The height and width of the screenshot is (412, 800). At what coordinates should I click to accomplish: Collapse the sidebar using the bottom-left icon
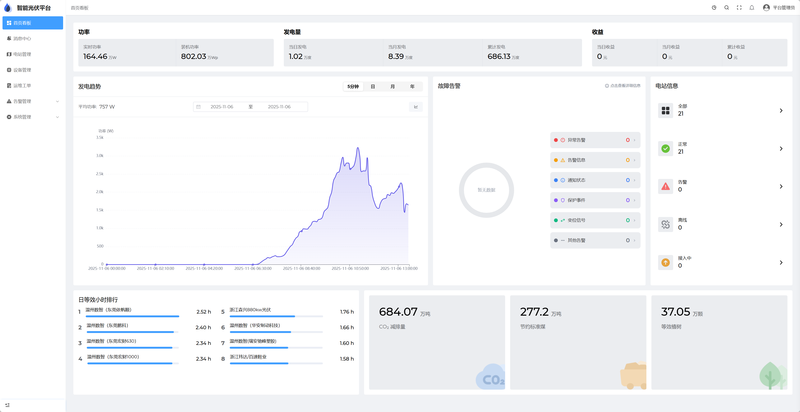click(7, 404)
